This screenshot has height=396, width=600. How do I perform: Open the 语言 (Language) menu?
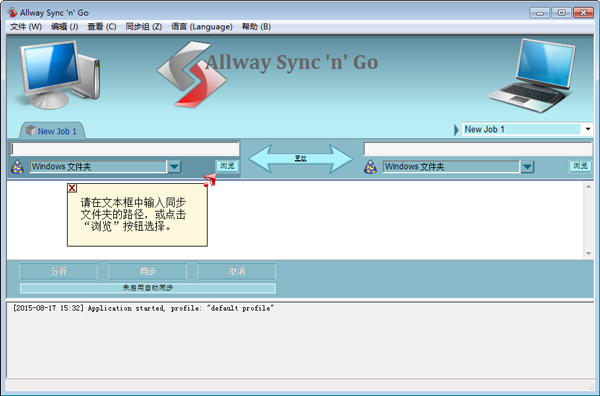202,27
